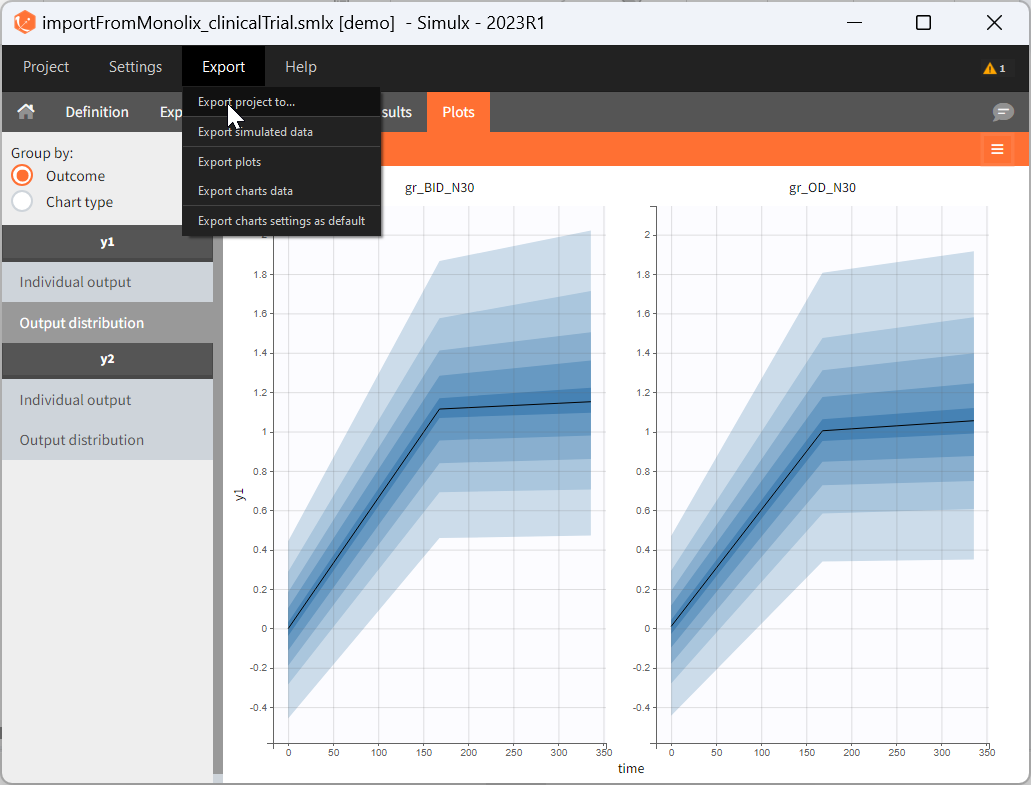Click the home icon in navigation bar
Viewport: 1031px width, 785px height.
click(27, 112)
